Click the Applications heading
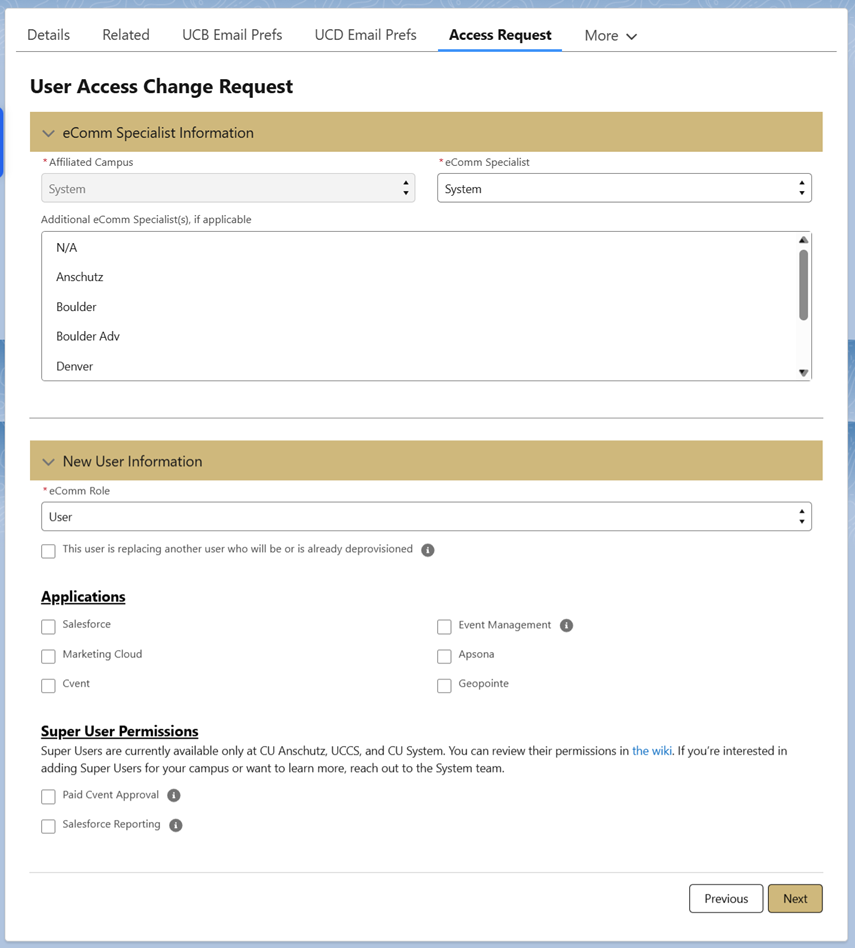Viewport: 855px width, 948px height. [x=83, y=597]
